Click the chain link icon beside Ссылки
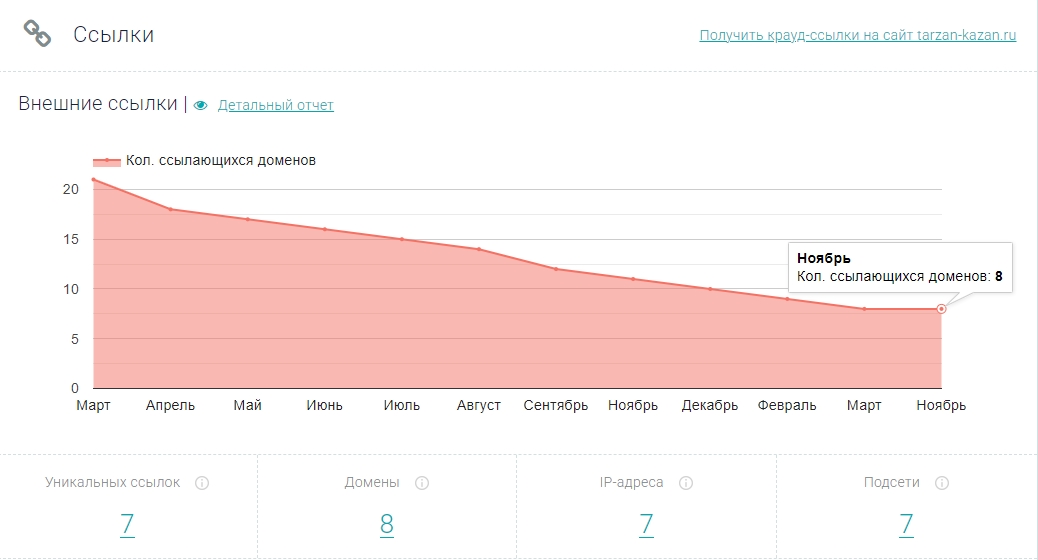Screen dimensions: 1038x560 coord(37,34)
